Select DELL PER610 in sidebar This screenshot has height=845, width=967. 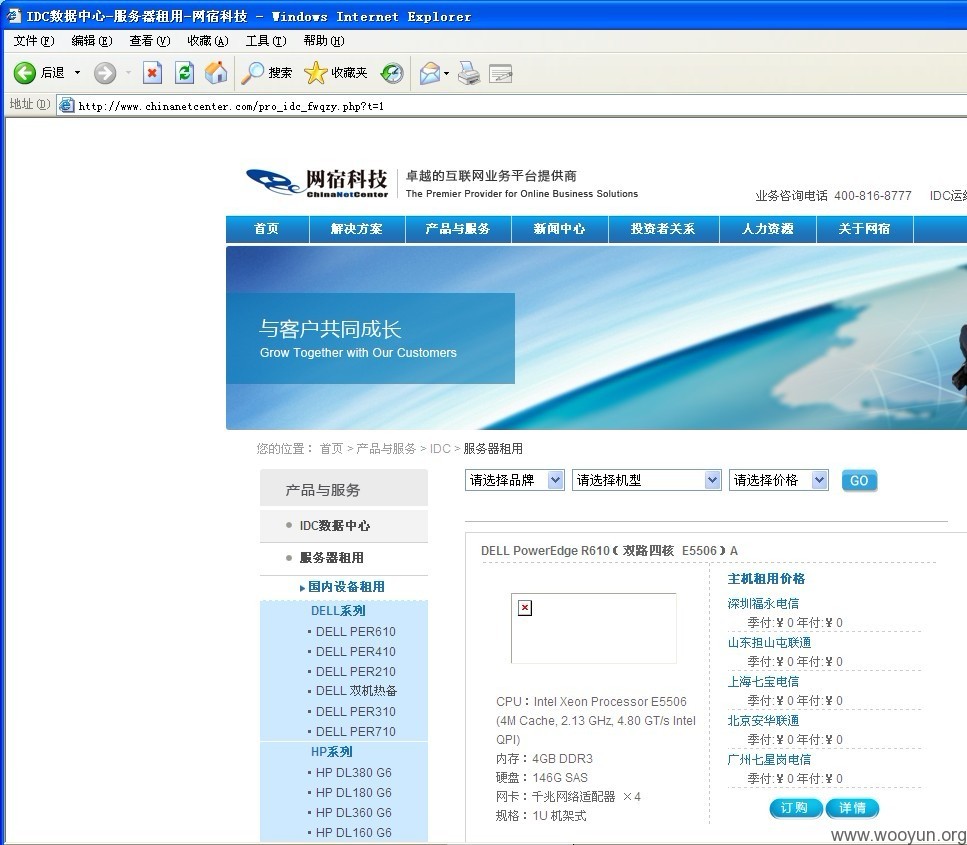click(x=355, y=632)
